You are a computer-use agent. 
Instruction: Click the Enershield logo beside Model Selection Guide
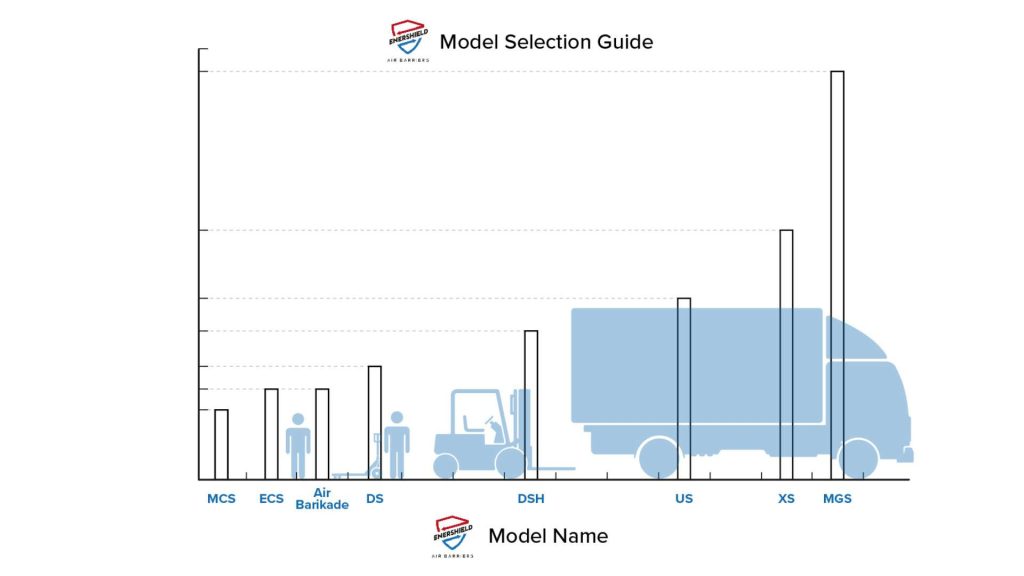(x=409, y=41)
